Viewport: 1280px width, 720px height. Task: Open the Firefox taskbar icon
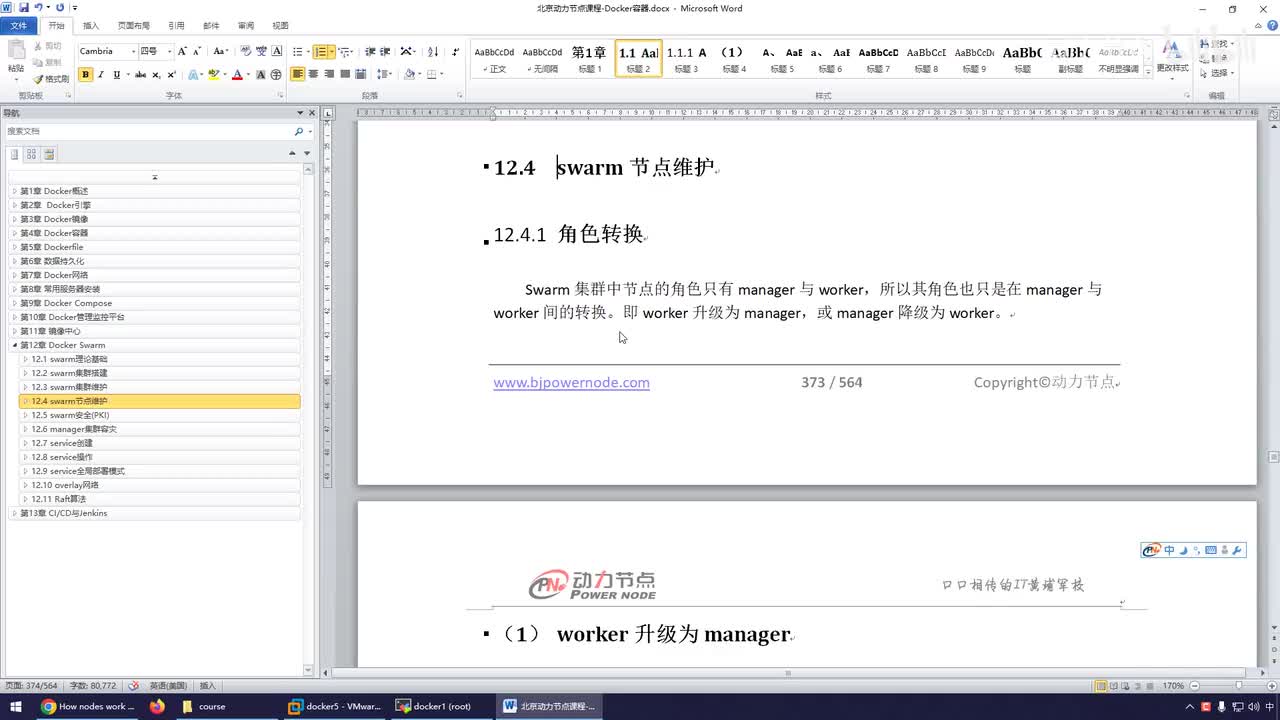(157, 706)
